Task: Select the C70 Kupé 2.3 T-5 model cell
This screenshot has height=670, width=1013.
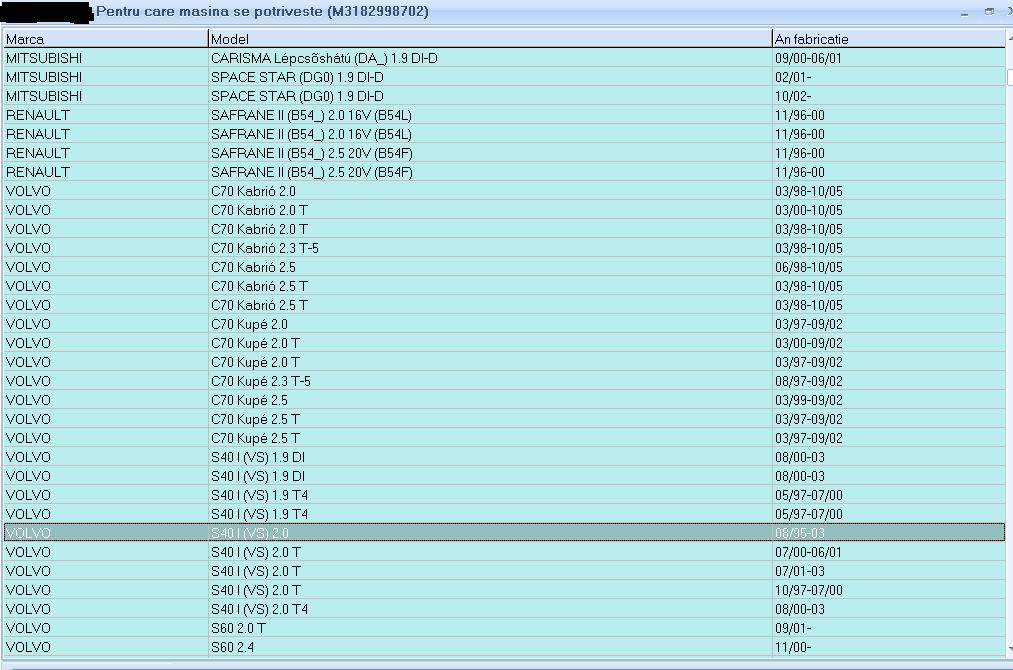Action: point(490,381)
